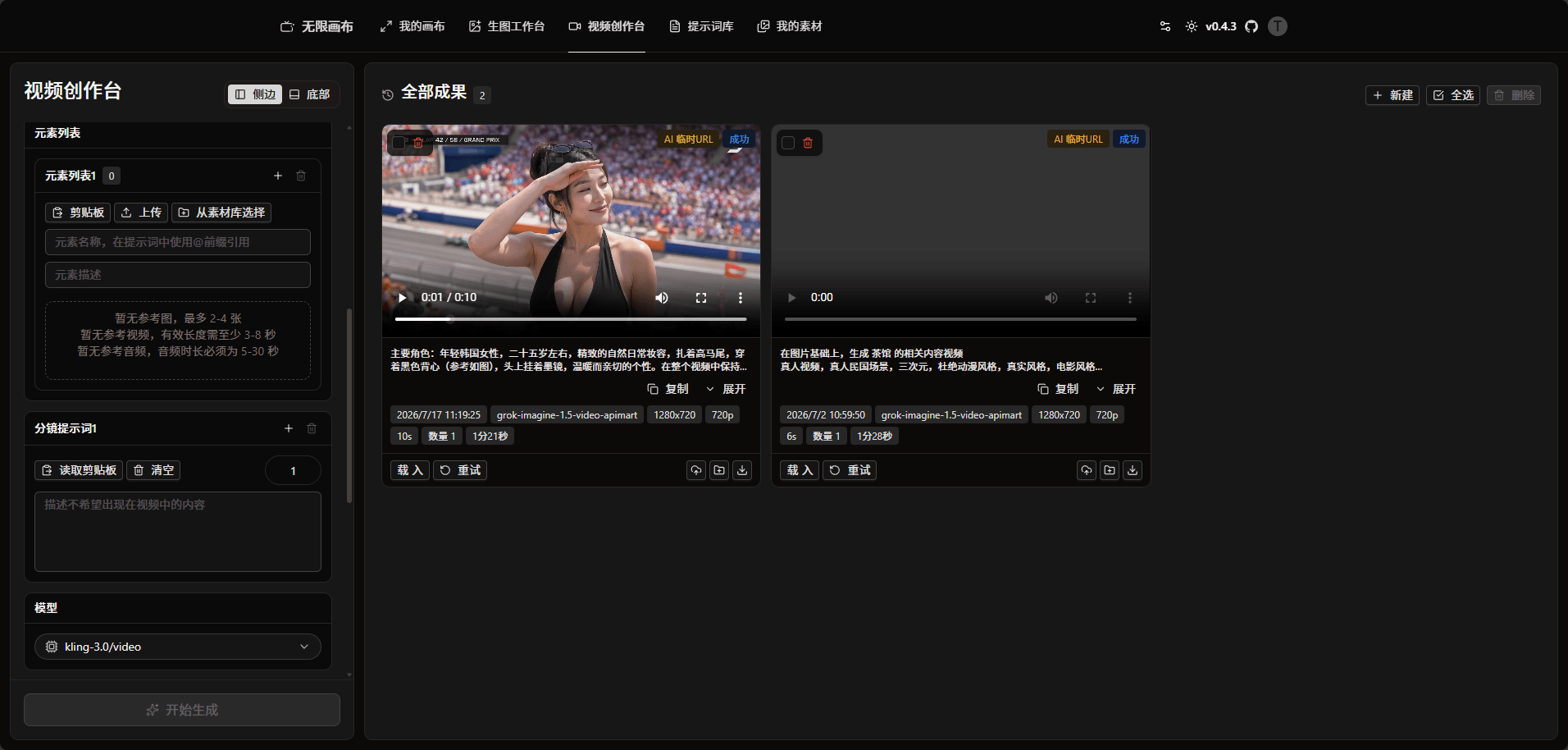Tick the selection checkbox on the second video card
This screenshot has height=750, width=1568.
point(788,143)
